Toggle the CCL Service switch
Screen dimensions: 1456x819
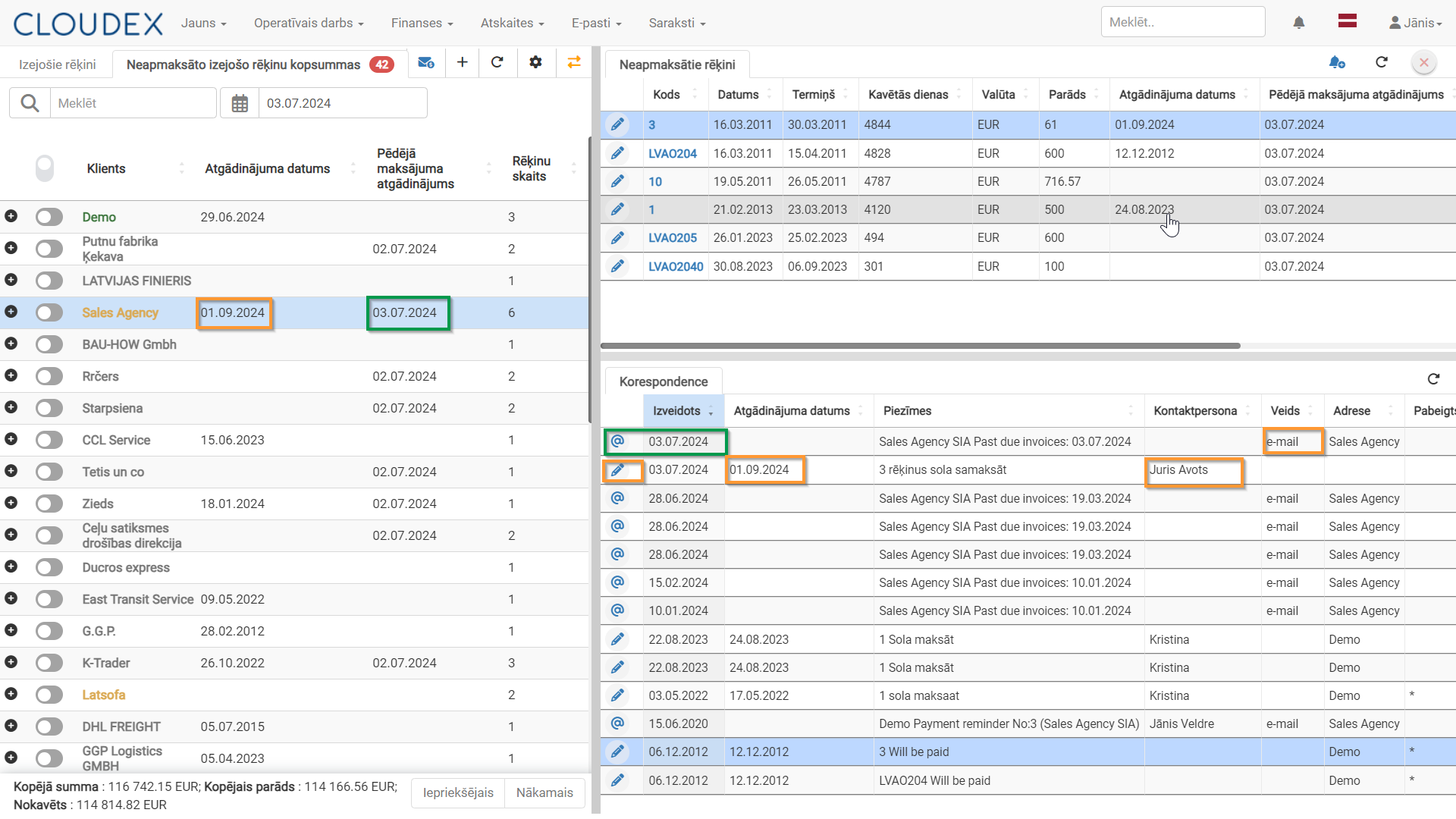[x=49, y=441]
